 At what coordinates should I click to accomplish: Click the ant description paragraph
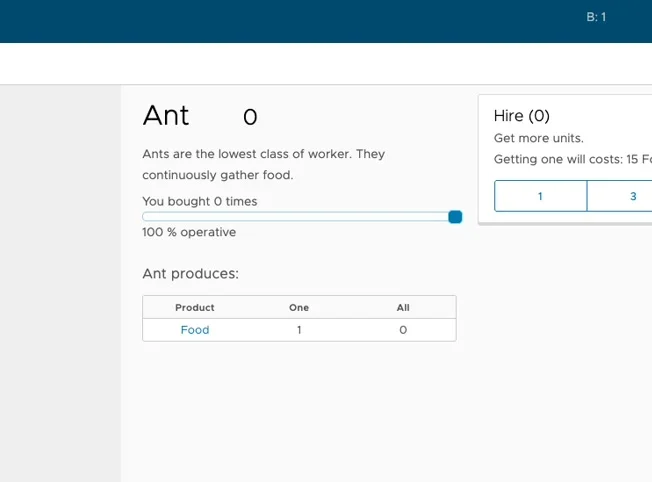[x=263, y=164]
